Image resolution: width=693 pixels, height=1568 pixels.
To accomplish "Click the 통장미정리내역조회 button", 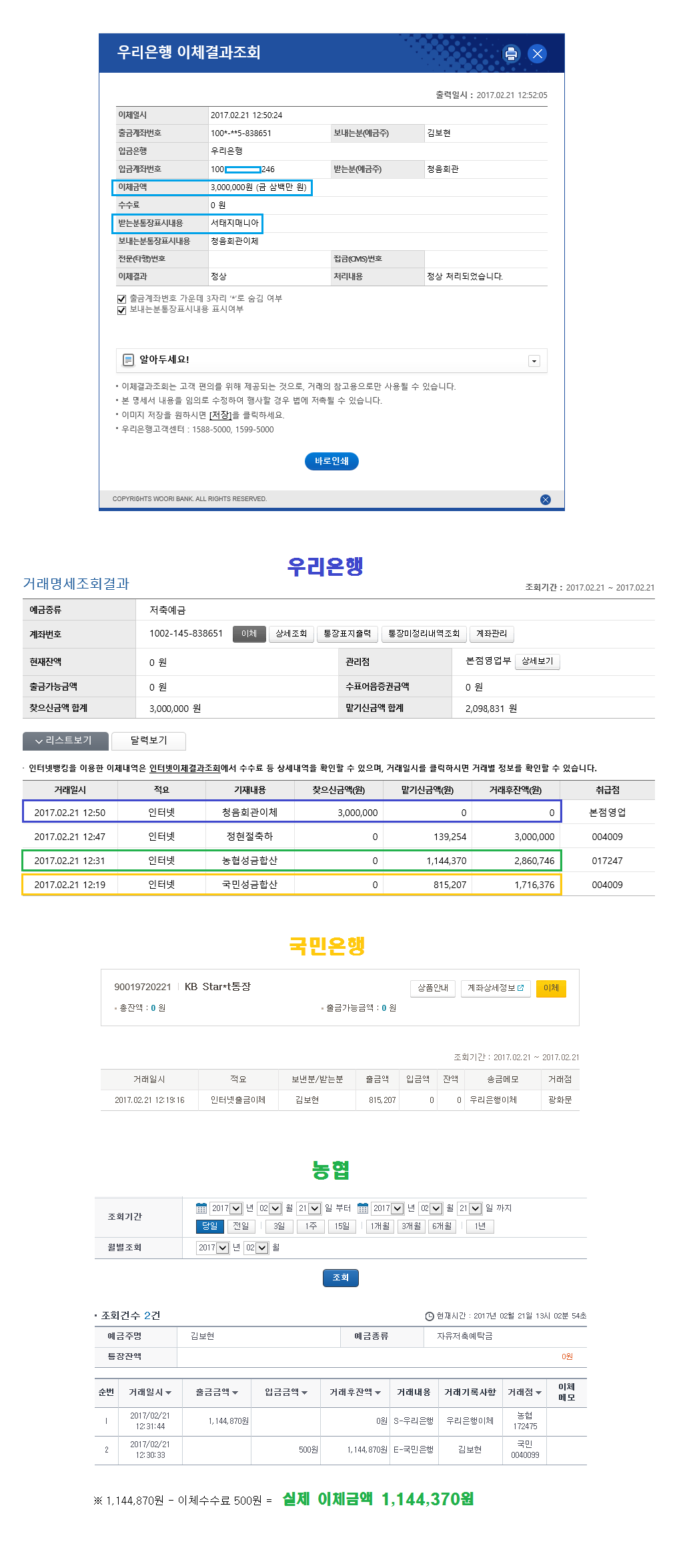I will (424, 634).
